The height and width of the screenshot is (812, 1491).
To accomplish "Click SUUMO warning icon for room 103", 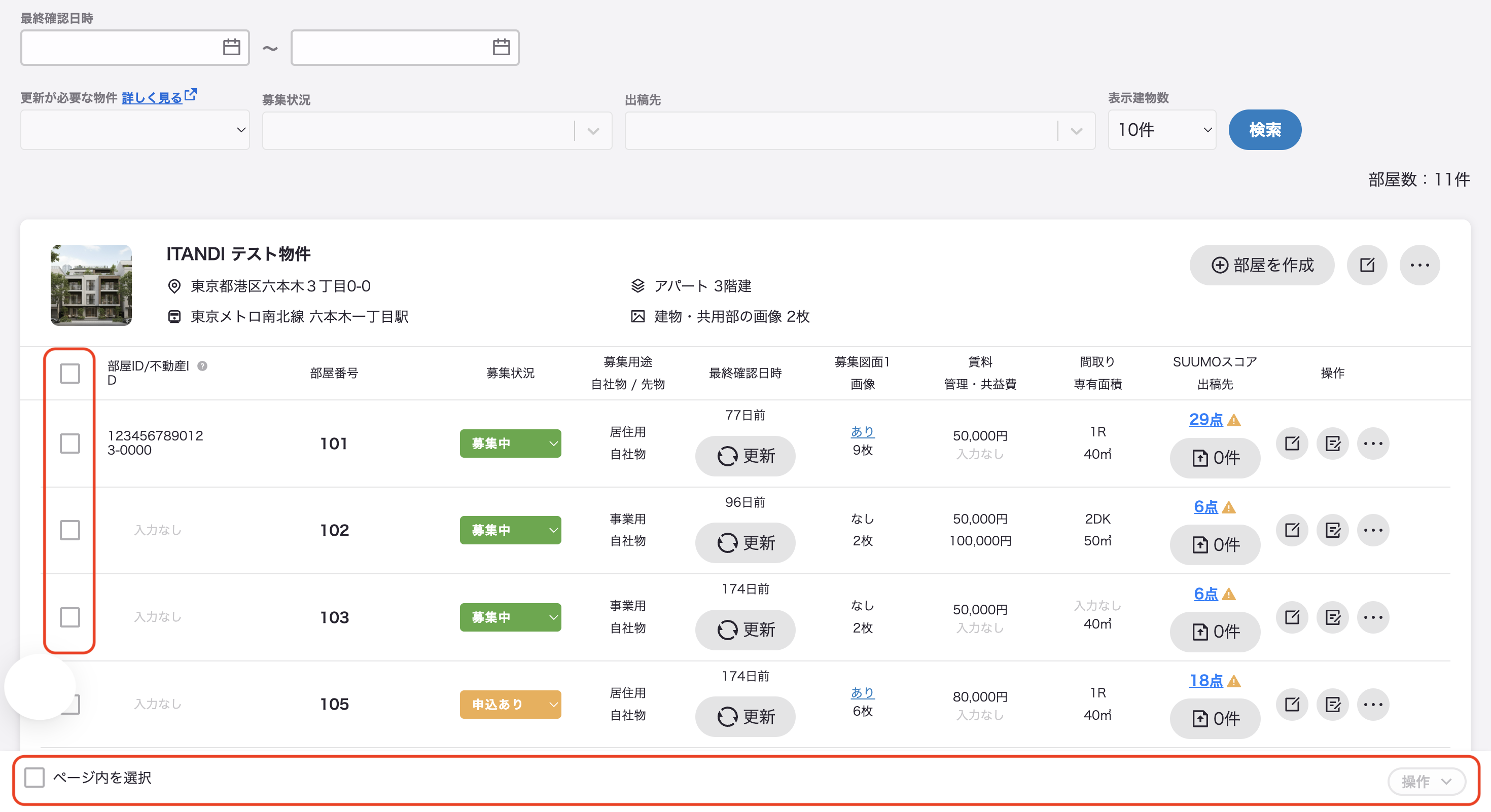I will (x=1229, y=595).
